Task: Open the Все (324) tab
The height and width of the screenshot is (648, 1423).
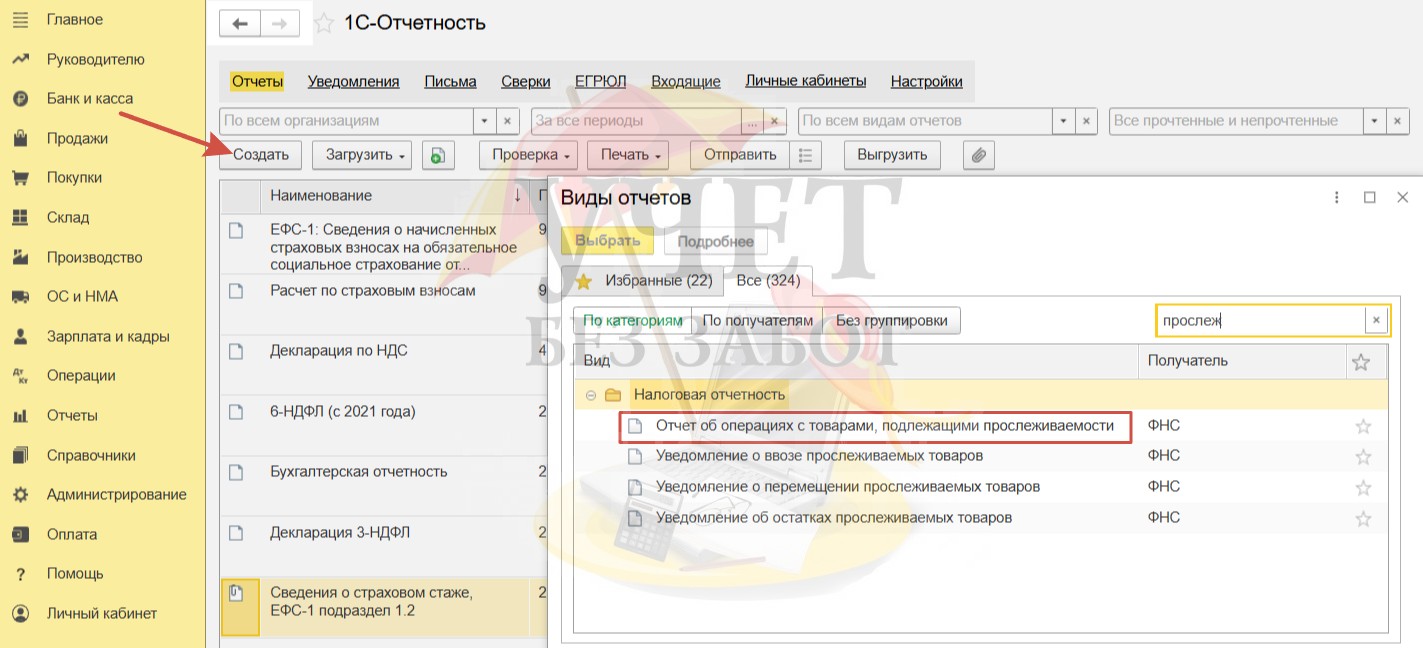Action: [x=767, y=280]
